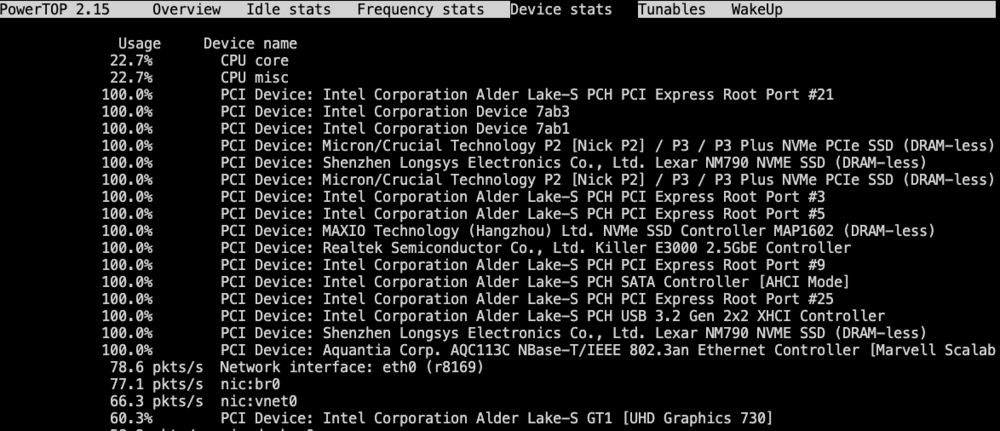Open the Idle stats tab

288,10
